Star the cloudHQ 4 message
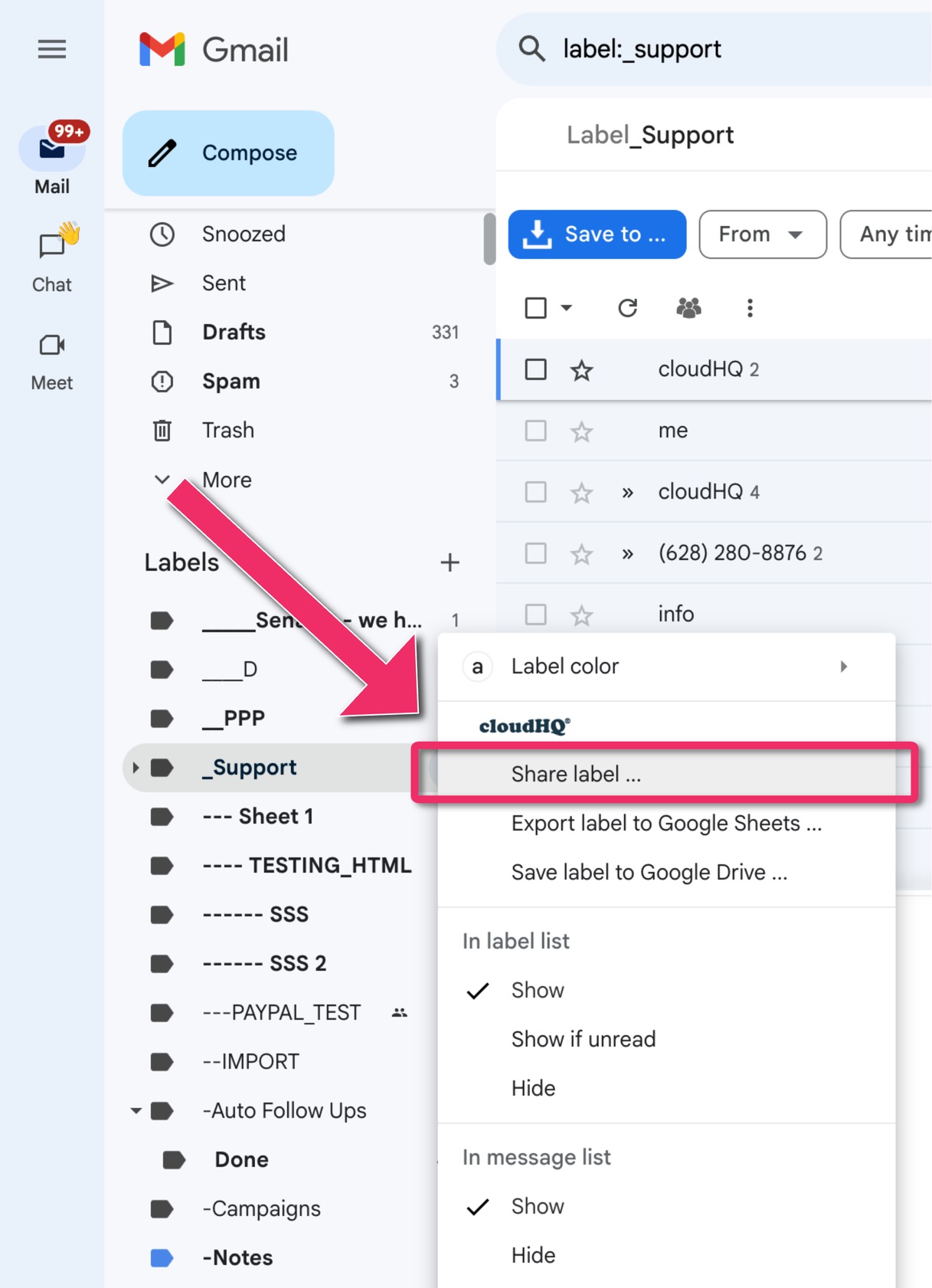 581,493
